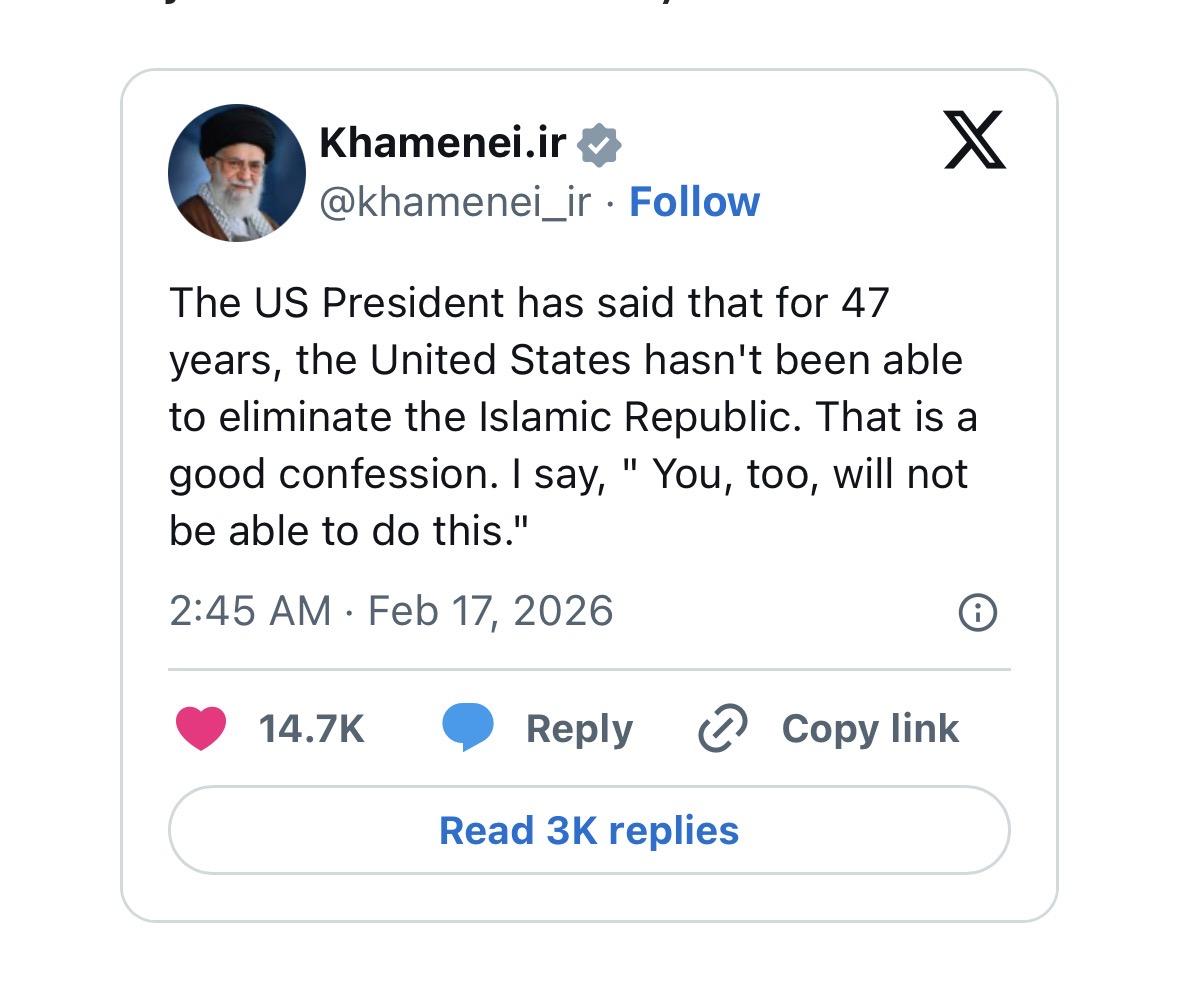Image resolution: width=1179 pixels, height=985 pixels.
Task: Click the 14.7K likes count
Action: pos(311,729)
